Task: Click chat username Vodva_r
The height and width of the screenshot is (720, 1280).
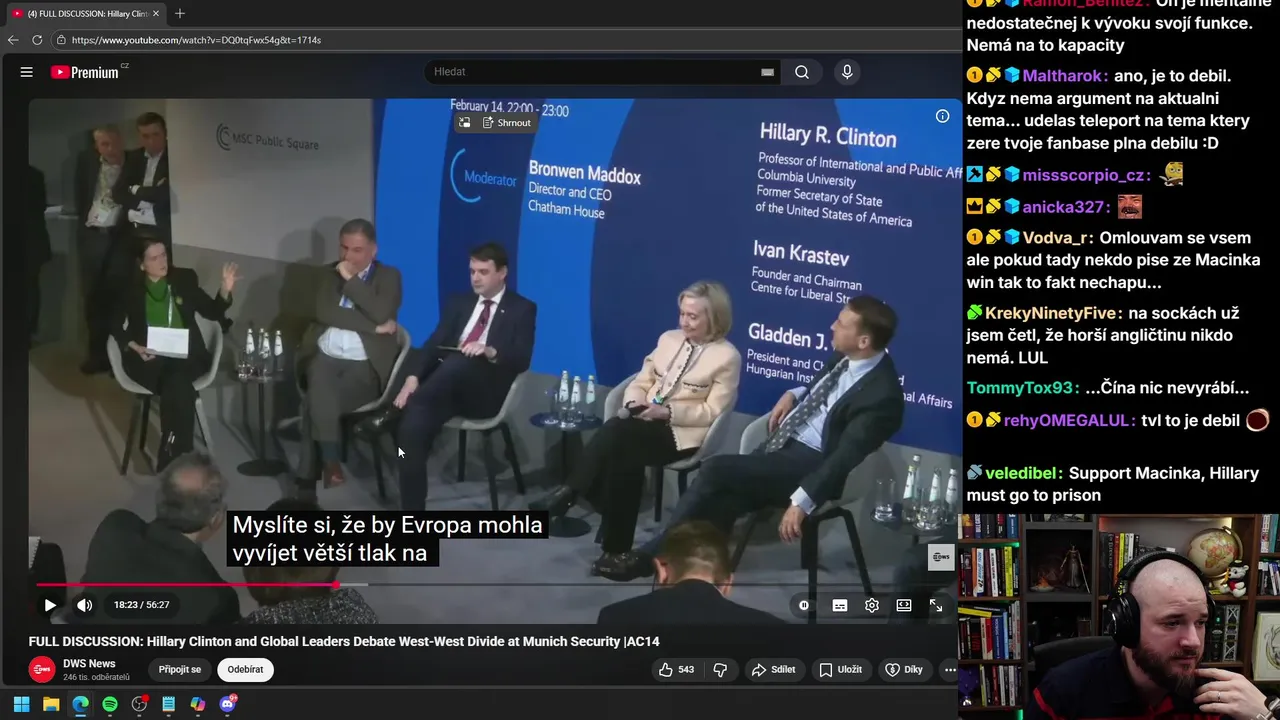Action: [1056, 238]
